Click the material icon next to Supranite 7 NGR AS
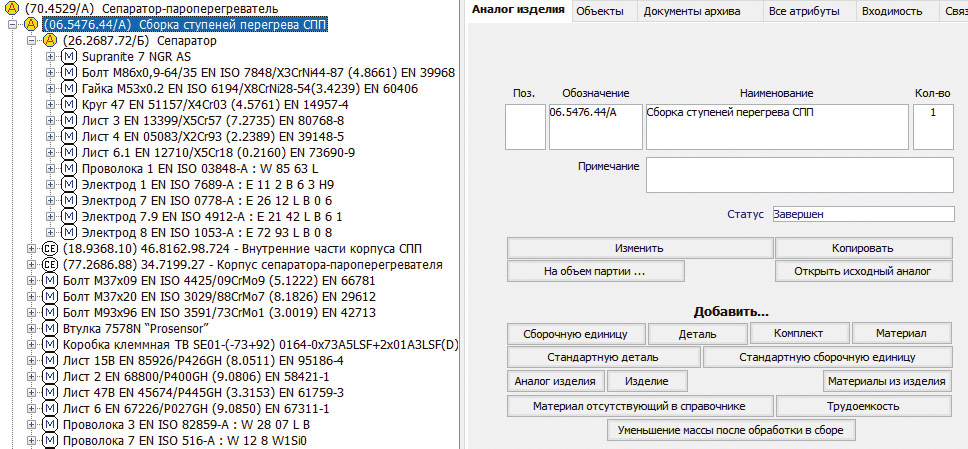Image resolution: width=968 pixels, height=449 pixels. coord(69,57)
